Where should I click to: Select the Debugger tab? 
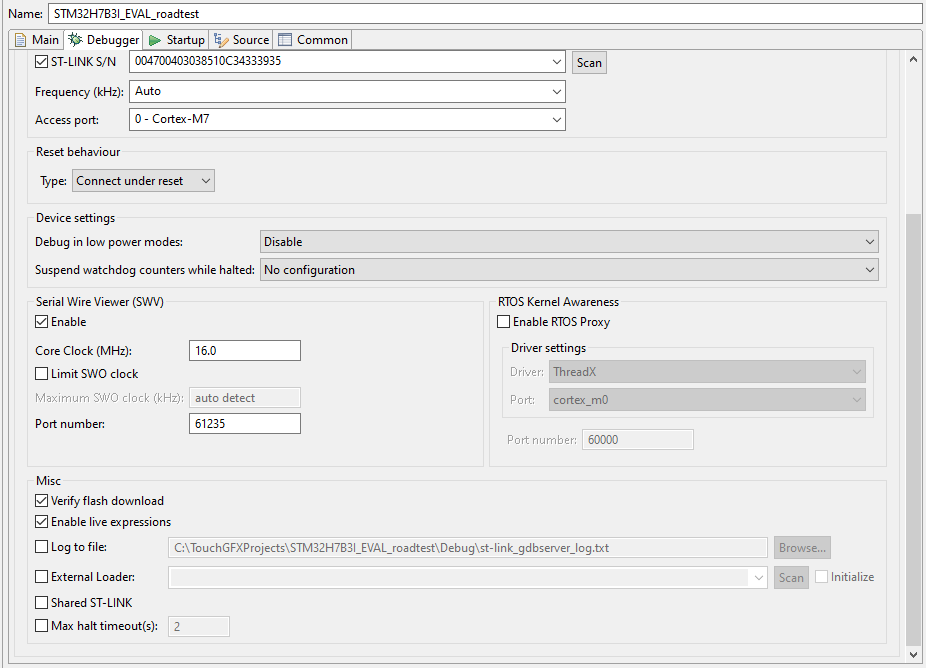point(104,40)
